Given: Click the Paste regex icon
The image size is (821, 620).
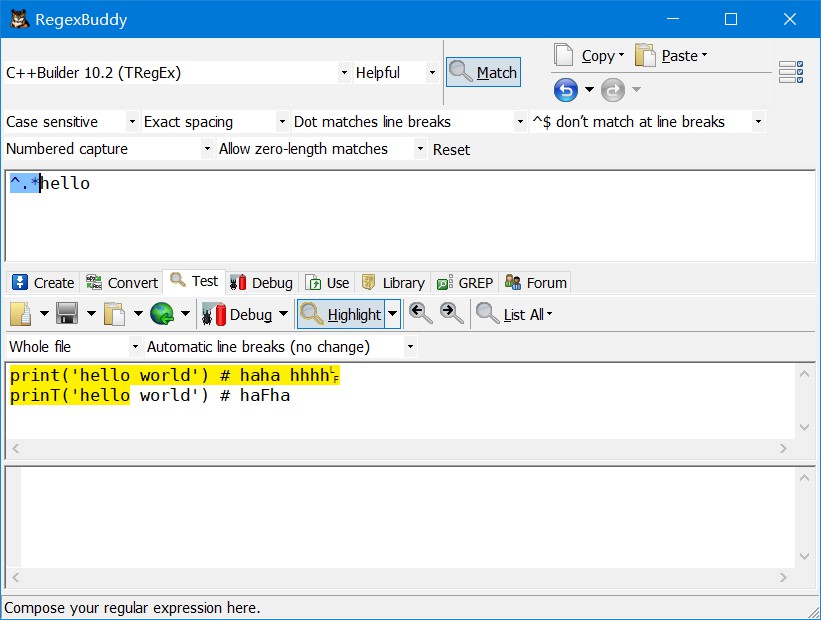Looking at the screenshot, I should [645, 55].
